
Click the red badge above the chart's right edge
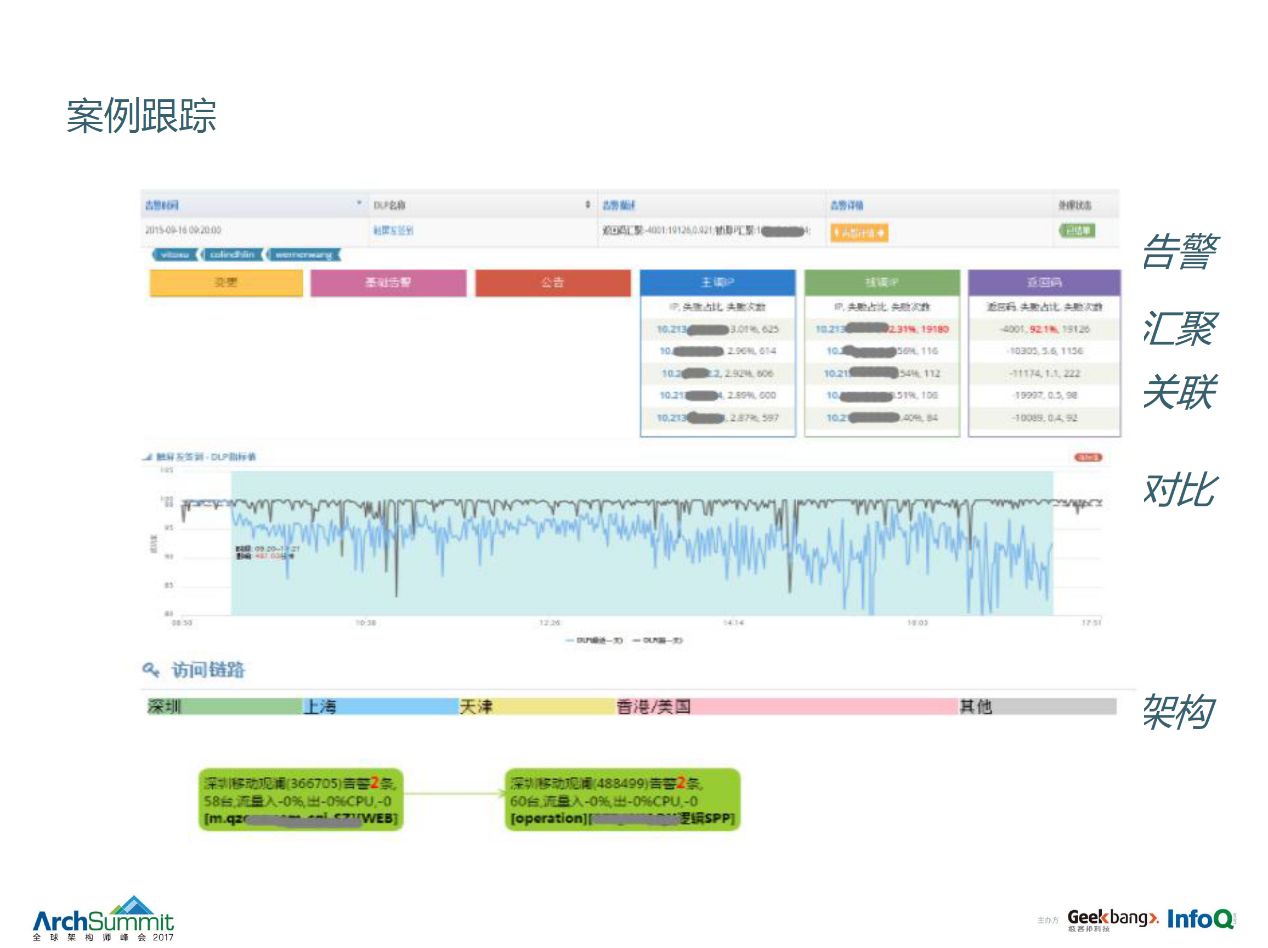tap(1088, 457)
